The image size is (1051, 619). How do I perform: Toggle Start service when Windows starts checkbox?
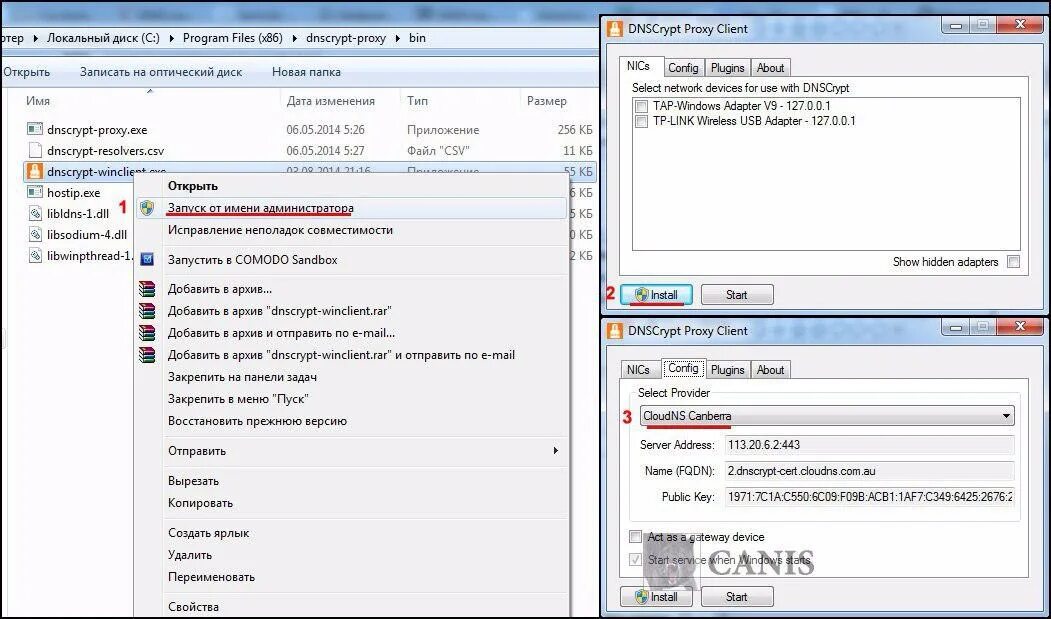click(x=635, y=559)
